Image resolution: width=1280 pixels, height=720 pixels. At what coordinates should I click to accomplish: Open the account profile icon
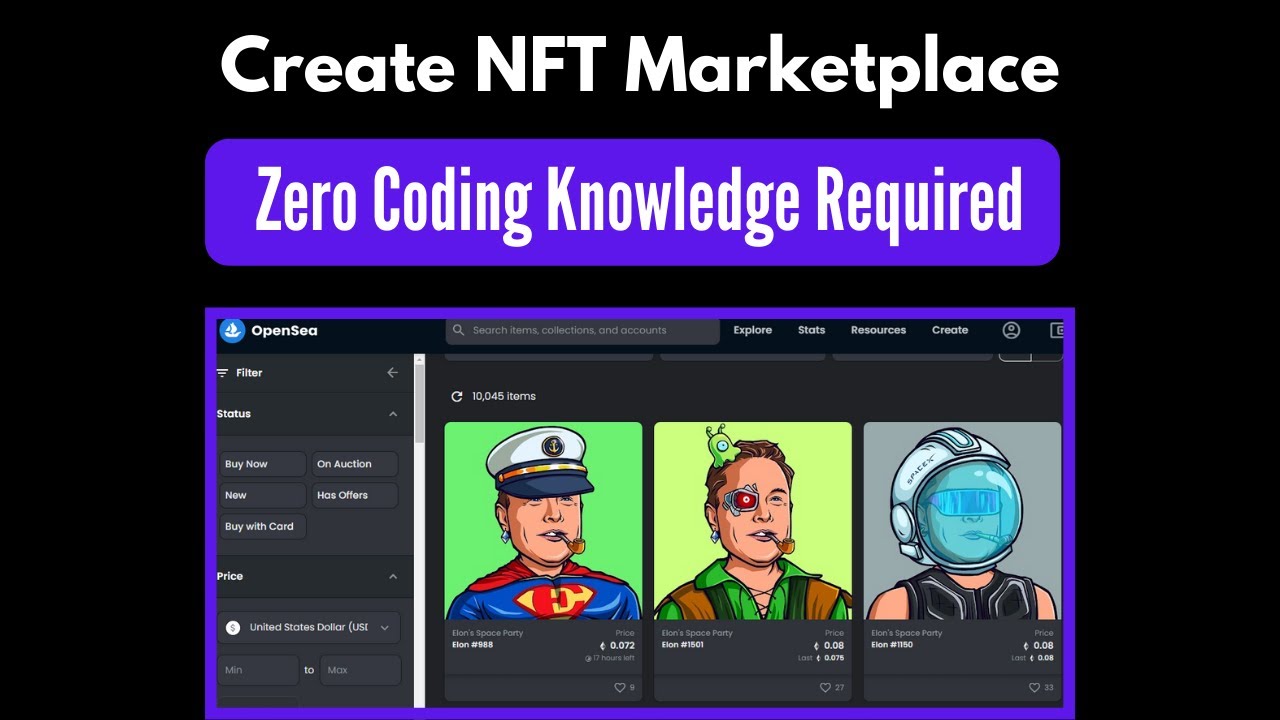(1011, 330)
